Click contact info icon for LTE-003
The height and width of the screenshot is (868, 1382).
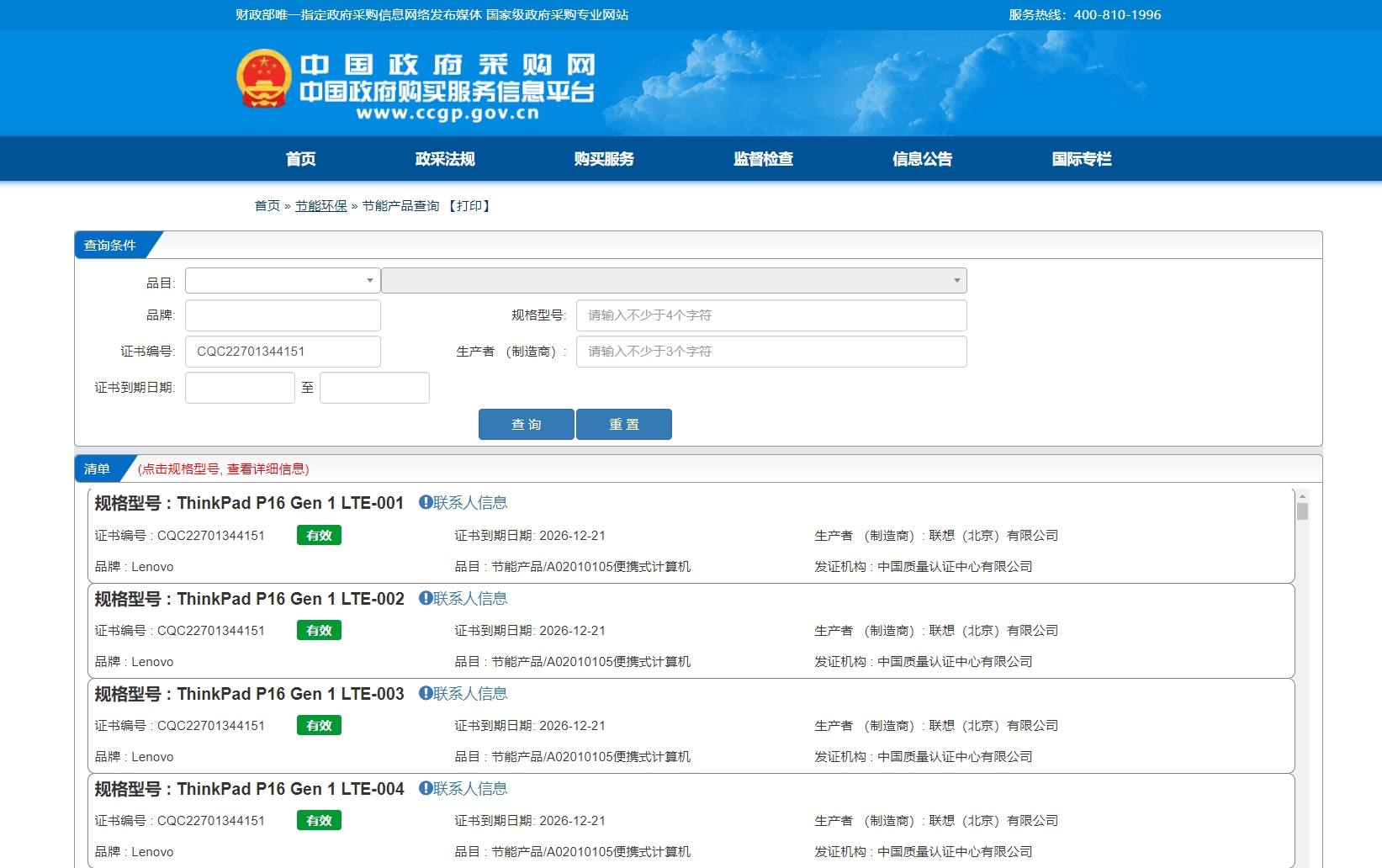[426, 693]
